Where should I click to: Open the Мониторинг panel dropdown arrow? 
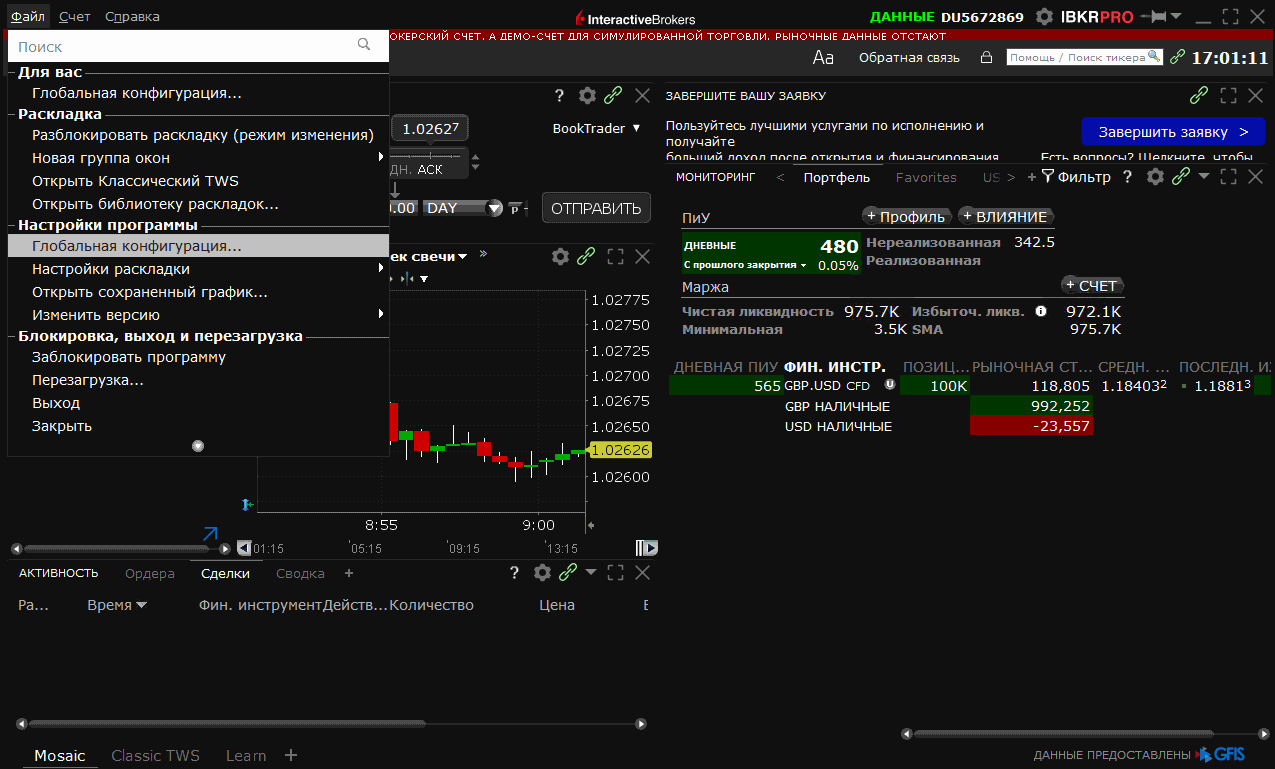1204,177
